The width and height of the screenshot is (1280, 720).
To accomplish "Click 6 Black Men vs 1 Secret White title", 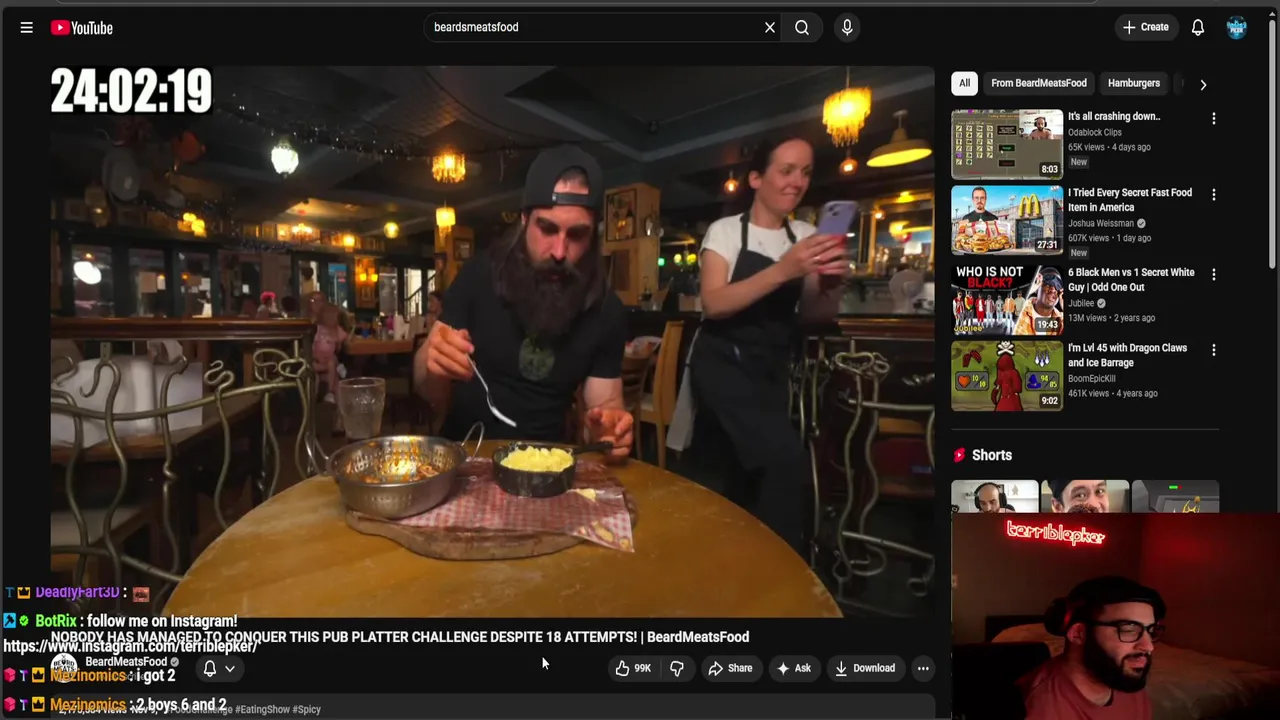I will coord(1131,279).
